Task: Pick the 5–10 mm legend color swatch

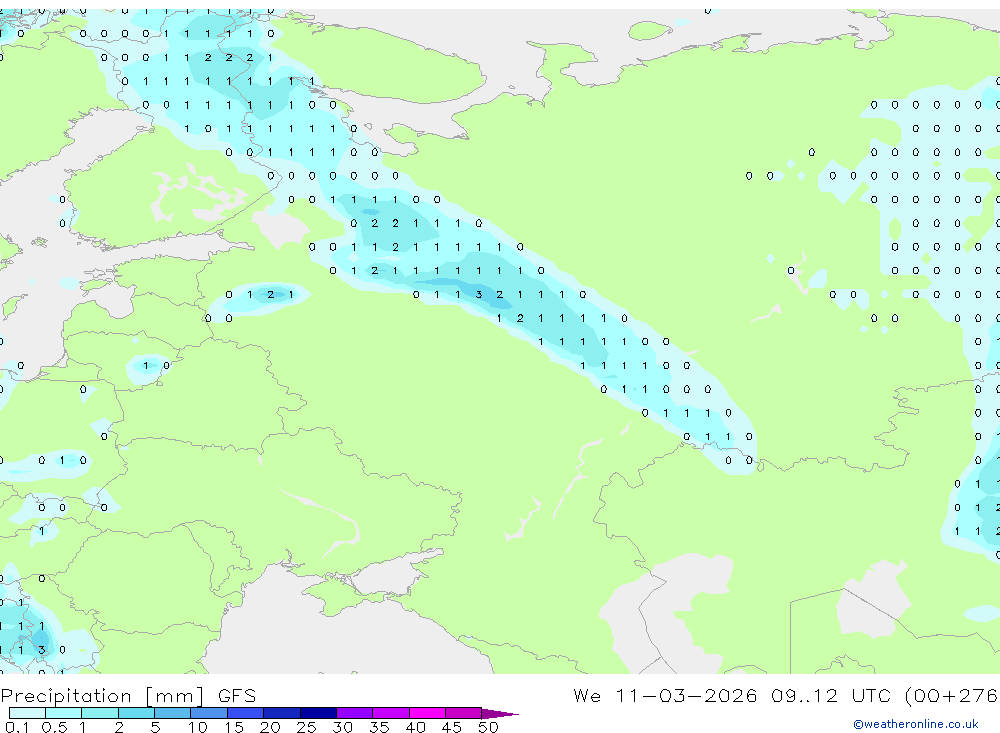Action: coord(172,713)
